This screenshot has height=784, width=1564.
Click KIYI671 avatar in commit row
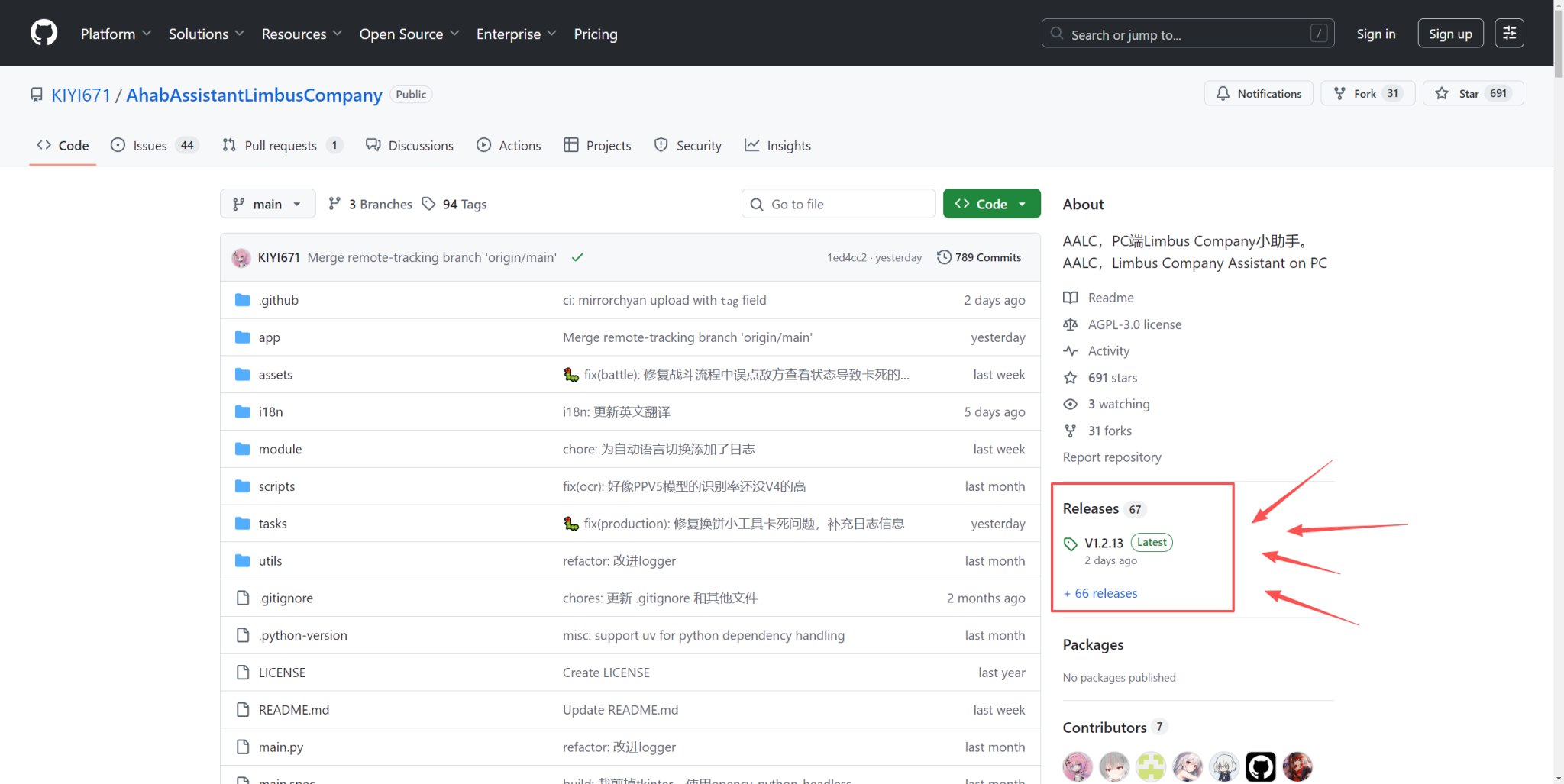[x=241, y=258]
